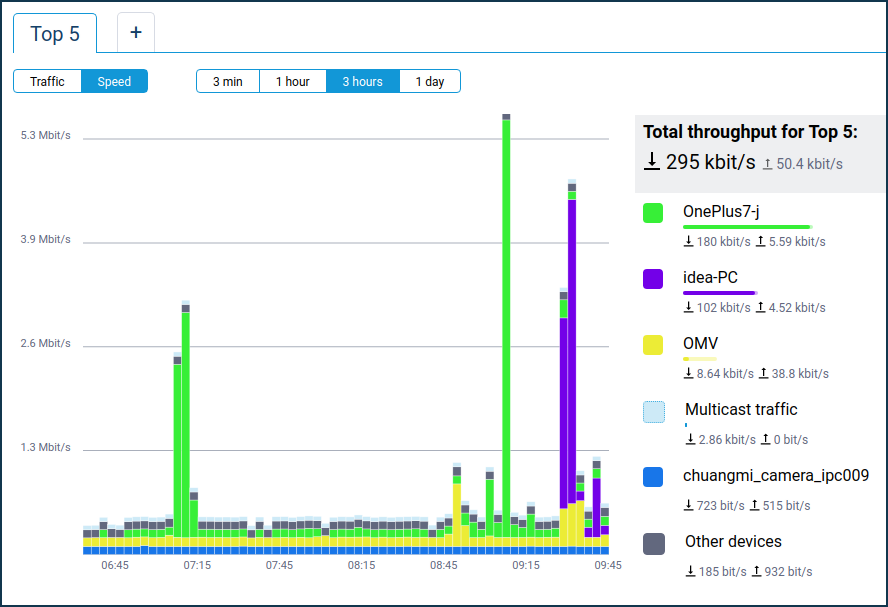888x607 pixels.
Task: Add a new tab with the plus button
Action: pos(136,32)
